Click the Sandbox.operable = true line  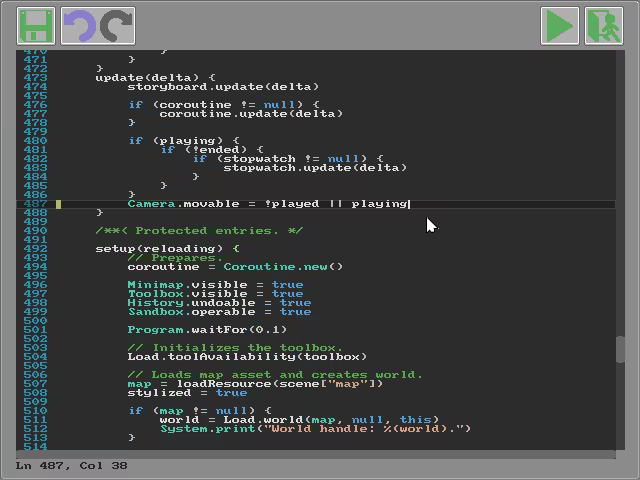219,312
